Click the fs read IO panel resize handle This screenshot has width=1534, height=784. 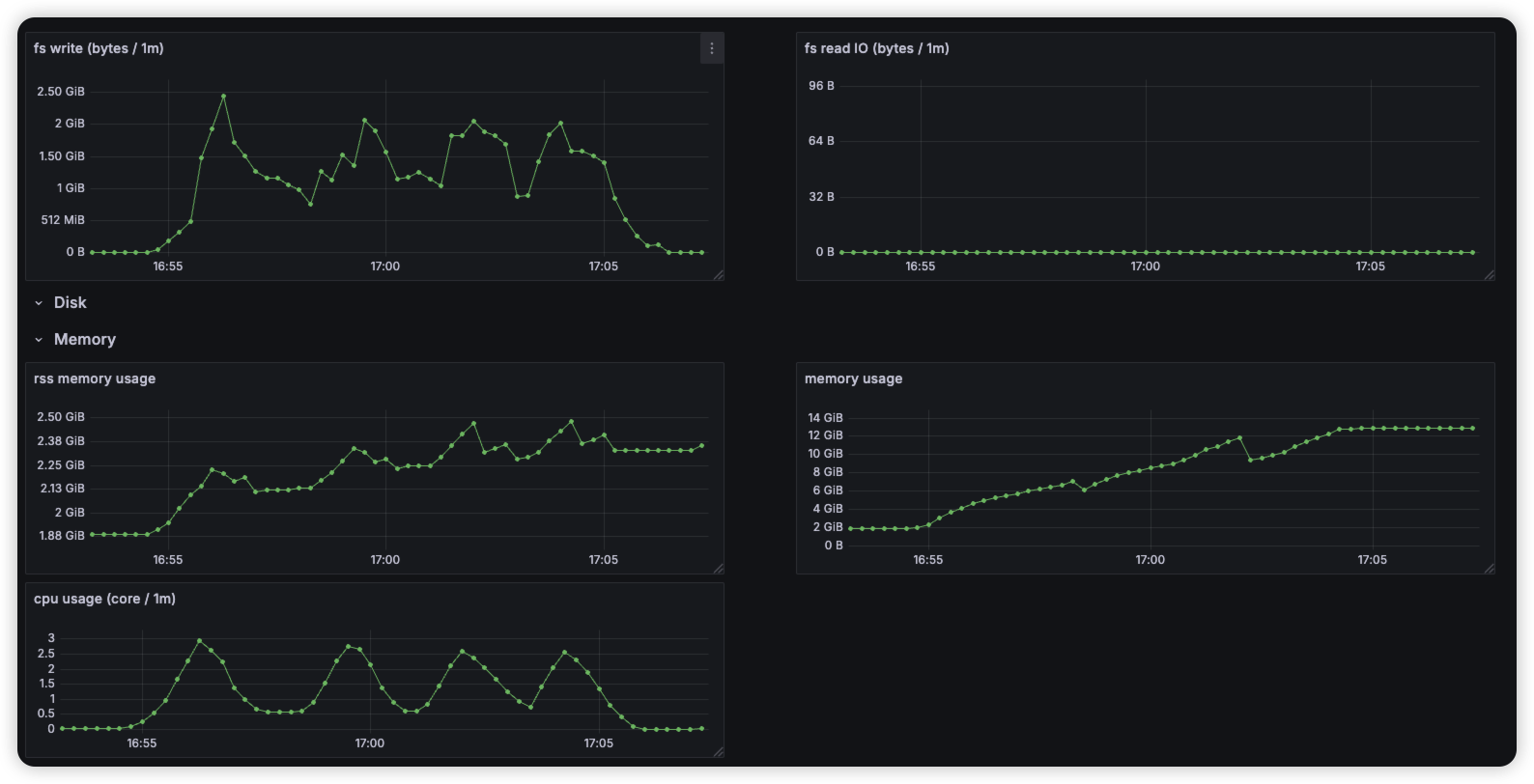pos(1489,275)
